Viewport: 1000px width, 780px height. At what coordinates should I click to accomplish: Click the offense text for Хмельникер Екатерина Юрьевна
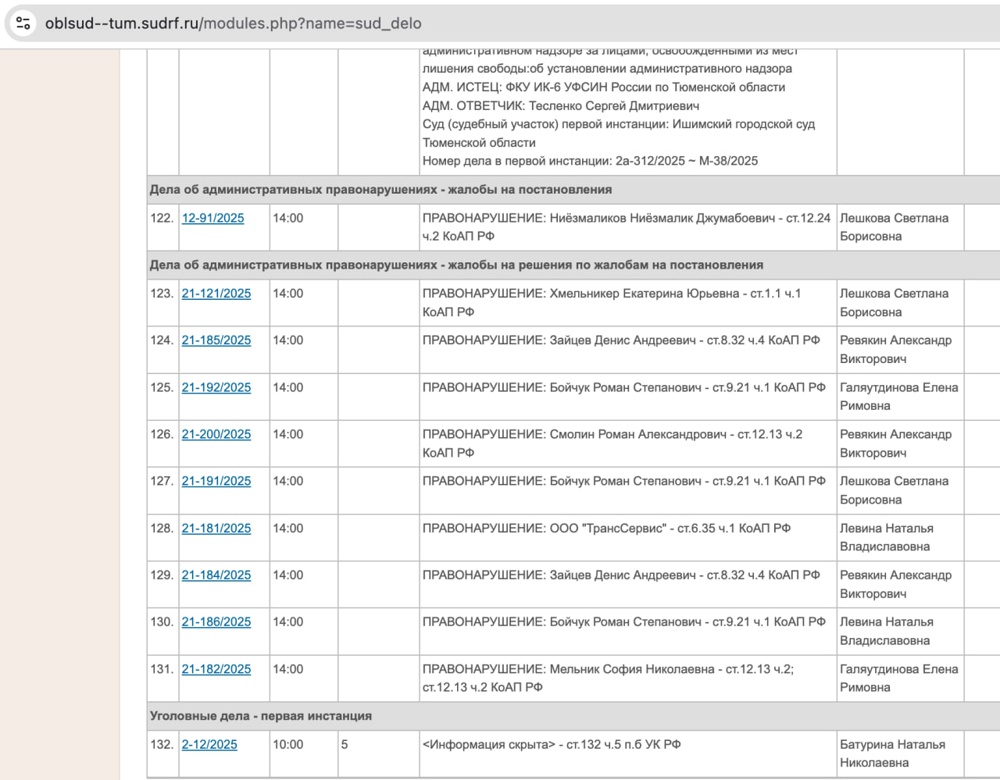point(612,303)
